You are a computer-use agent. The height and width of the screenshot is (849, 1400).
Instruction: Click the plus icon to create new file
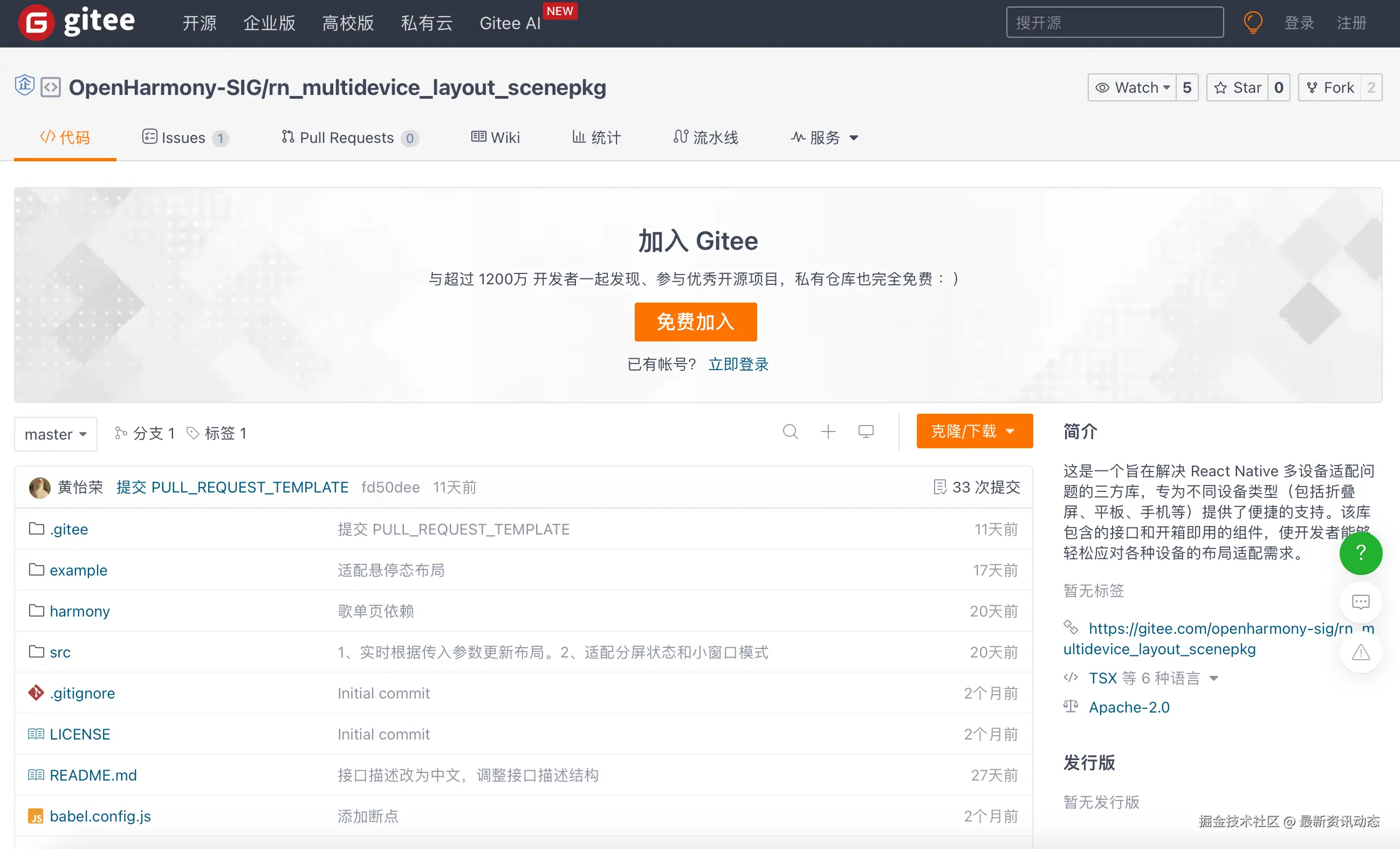pos(828,432)
